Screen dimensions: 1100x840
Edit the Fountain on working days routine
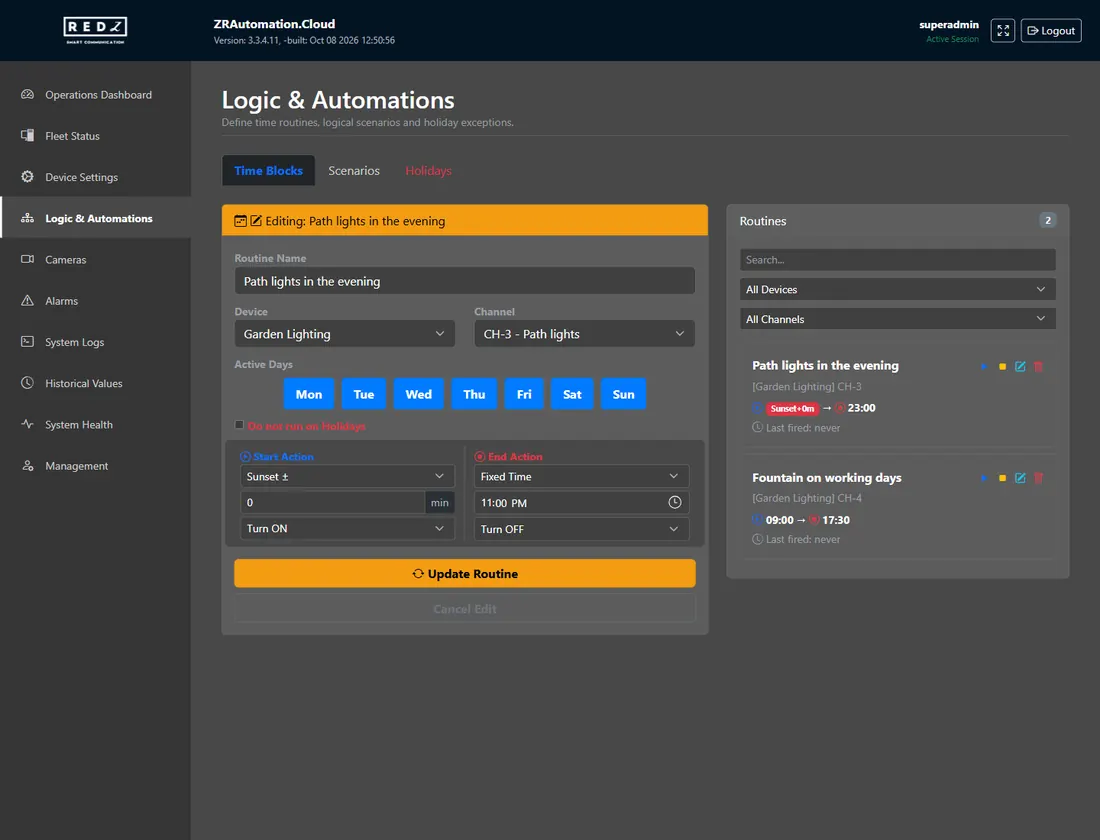tap(1020, 478)
